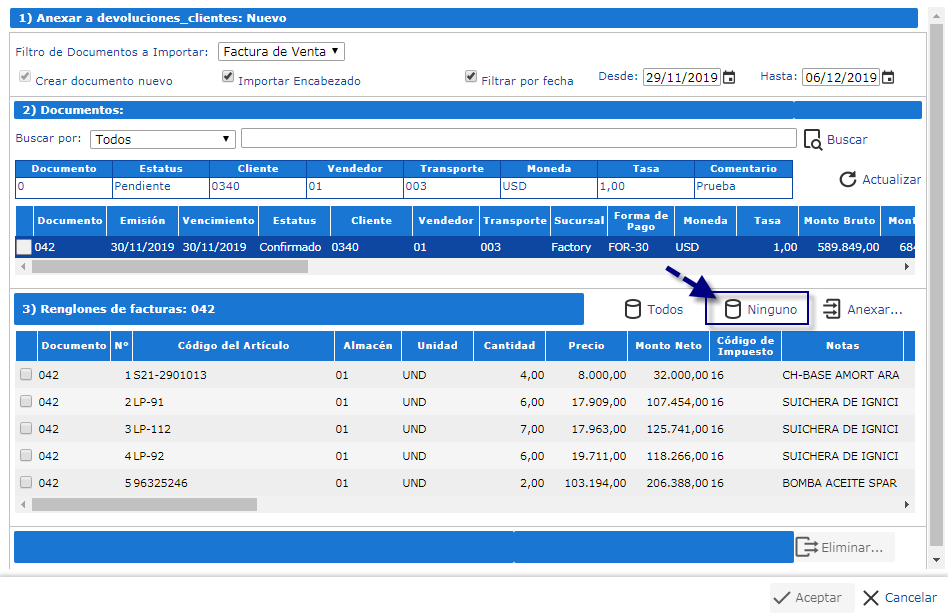Viewport: 948px width, 616px height.
Task: Sort by Monto Neto column header
Action: pyautogui.click(x=668, y=345)
